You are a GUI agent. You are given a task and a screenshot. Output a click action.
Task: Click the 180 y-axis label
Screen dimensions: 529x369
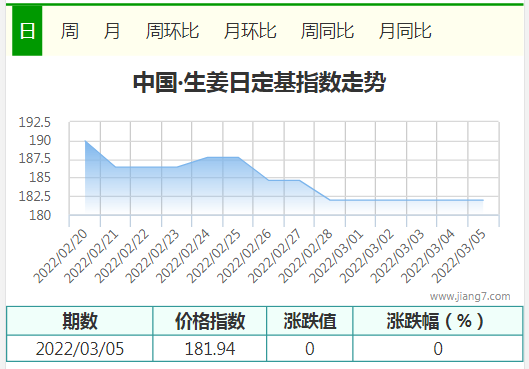click(40, 215)
